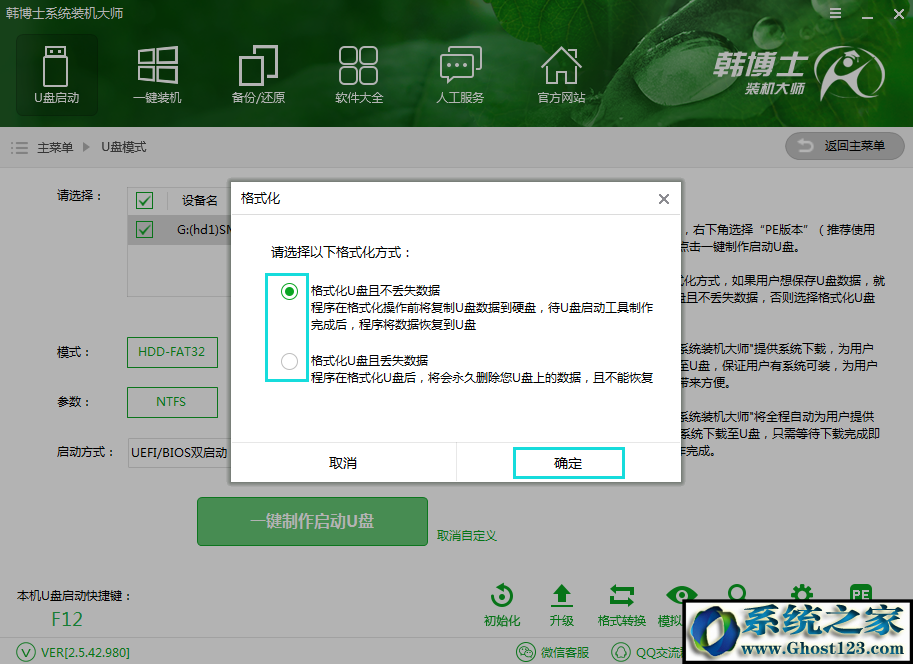Screen dimensions: 913x664
Task: Cancel the format dialog with 取消
Action: pos(343,464)
